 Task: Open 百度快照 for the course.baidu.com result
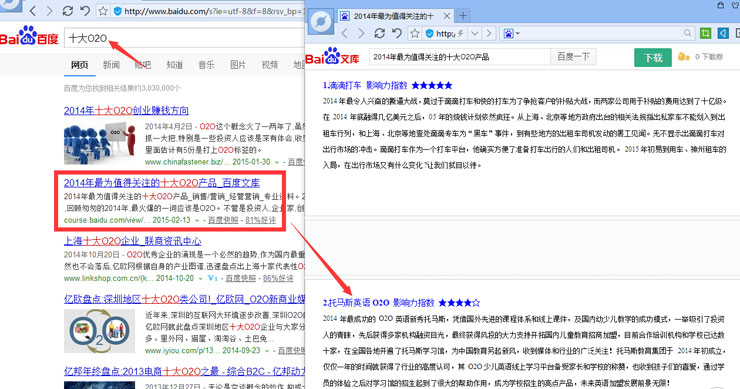pos(223,220)
